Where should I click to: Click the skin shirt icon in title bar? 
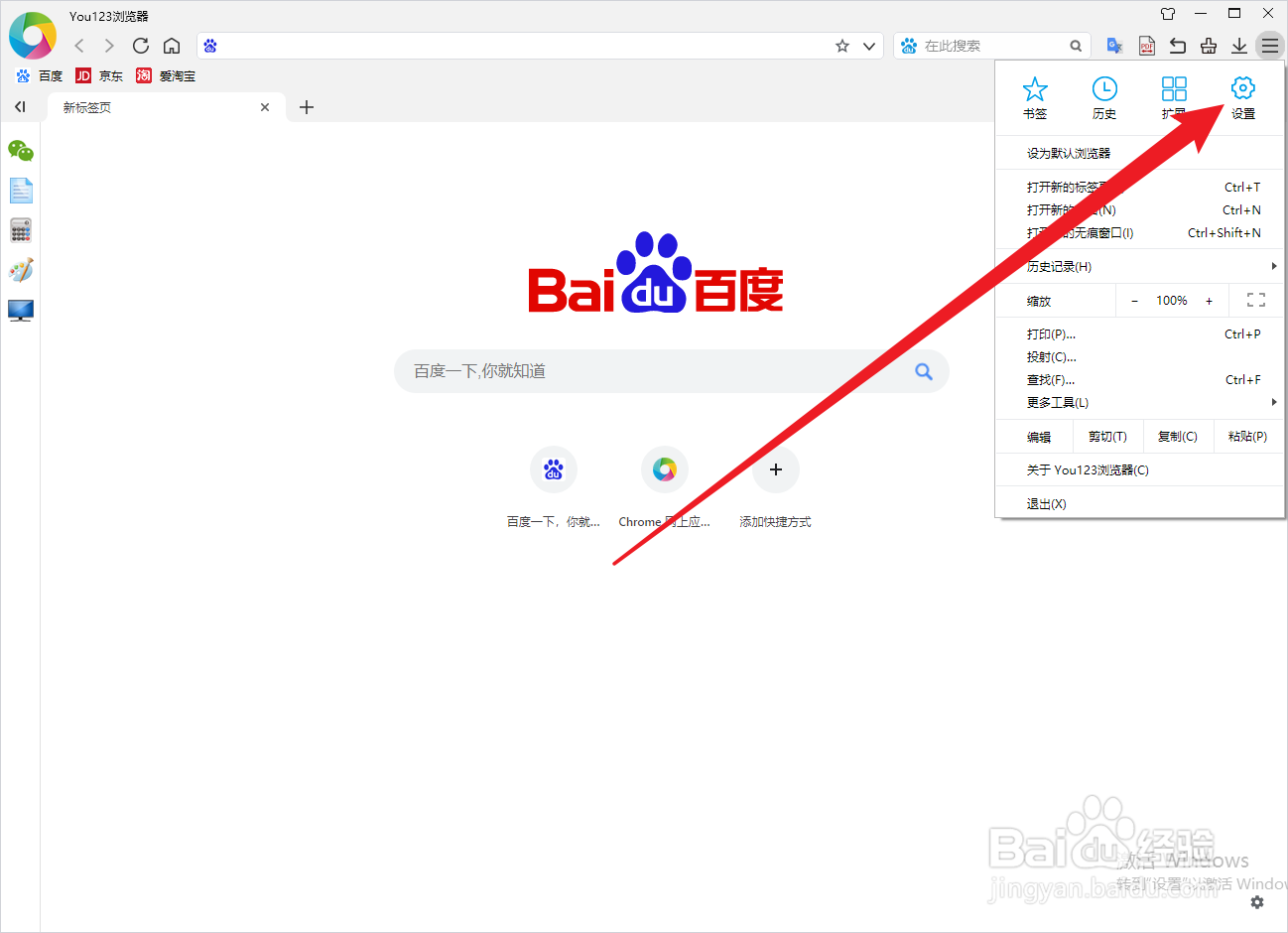pyautogui.click(x=1168, y=14)
